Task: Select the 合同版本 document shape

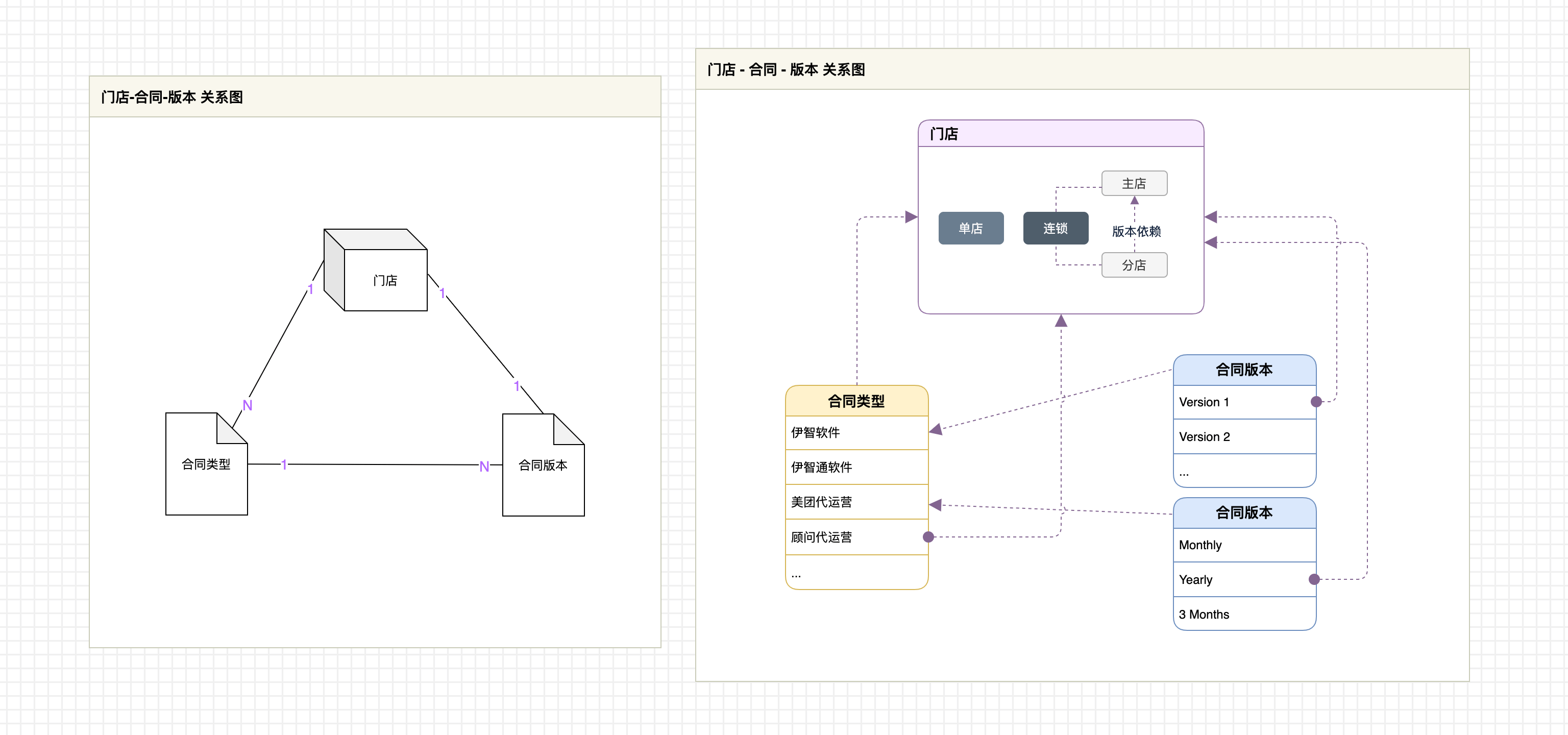Action: point(543,465)
